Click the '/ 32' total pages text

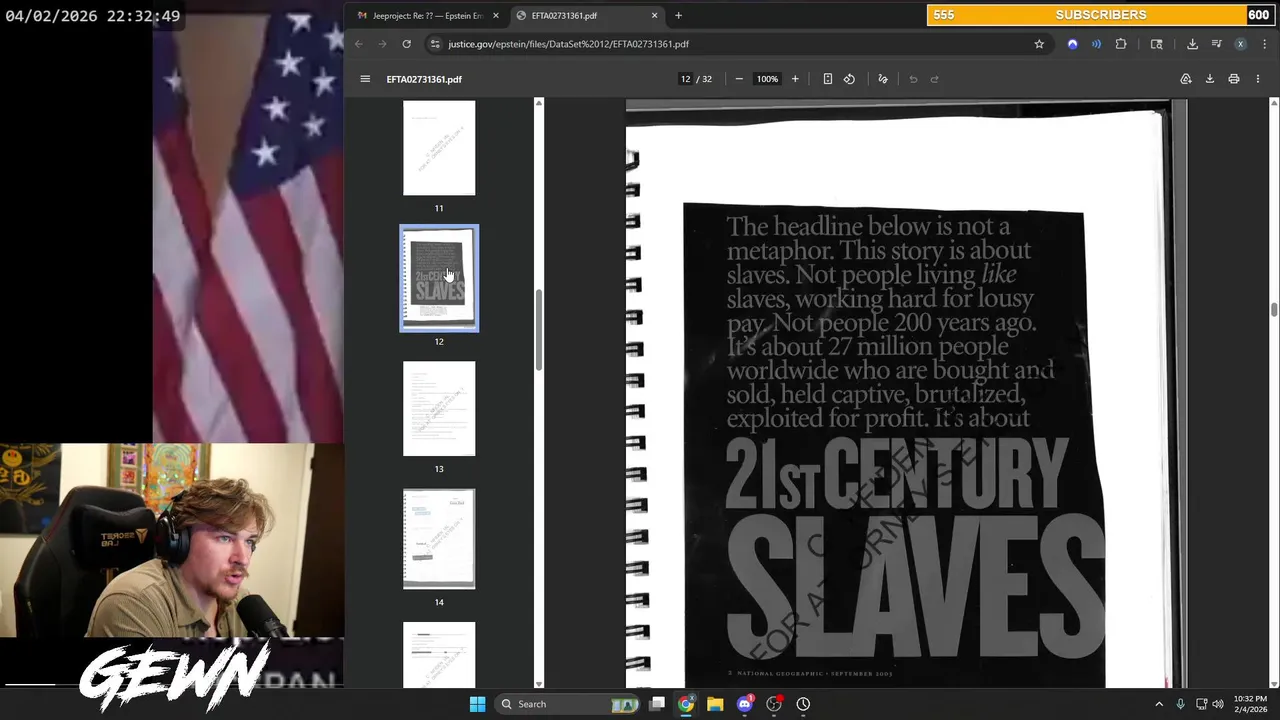pyautogui.click(x=706, y=79)
